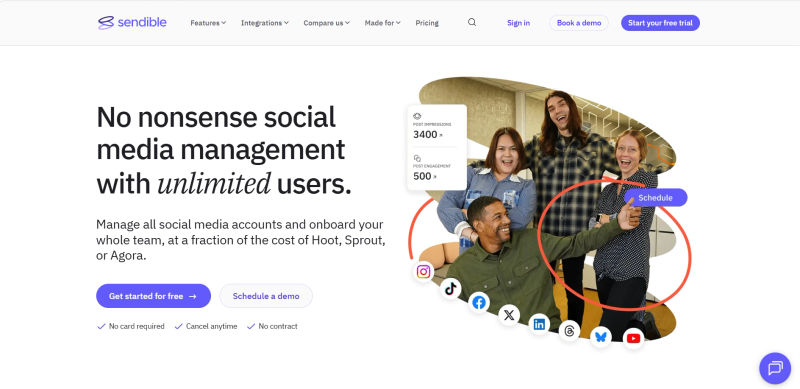Click the Schedule pill on photo
Screen dimensions: 800x389
point(656,198)
